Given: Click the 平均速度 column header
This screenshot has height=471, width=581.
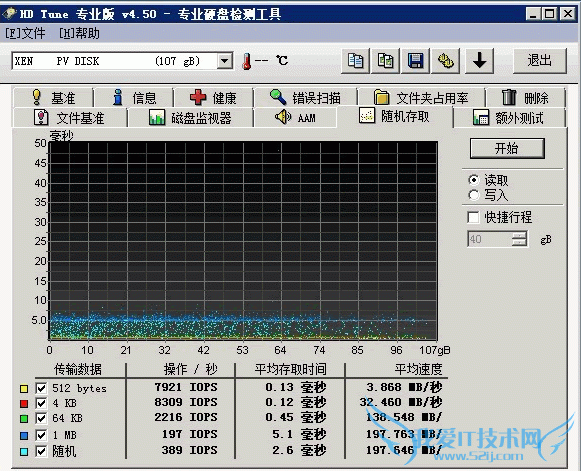Looking at the screenshot, I should [x=418, y=369].
